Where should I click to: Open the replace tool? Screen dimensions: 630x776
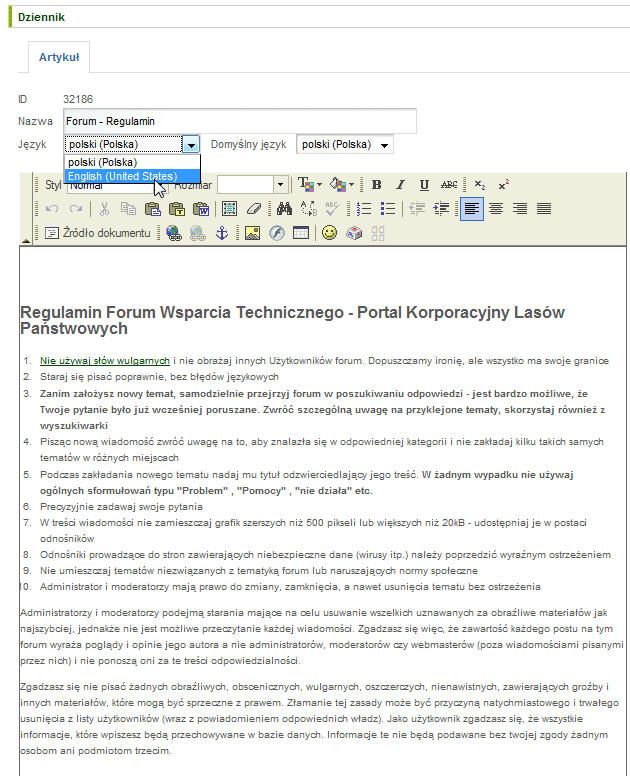click(308, 209)
